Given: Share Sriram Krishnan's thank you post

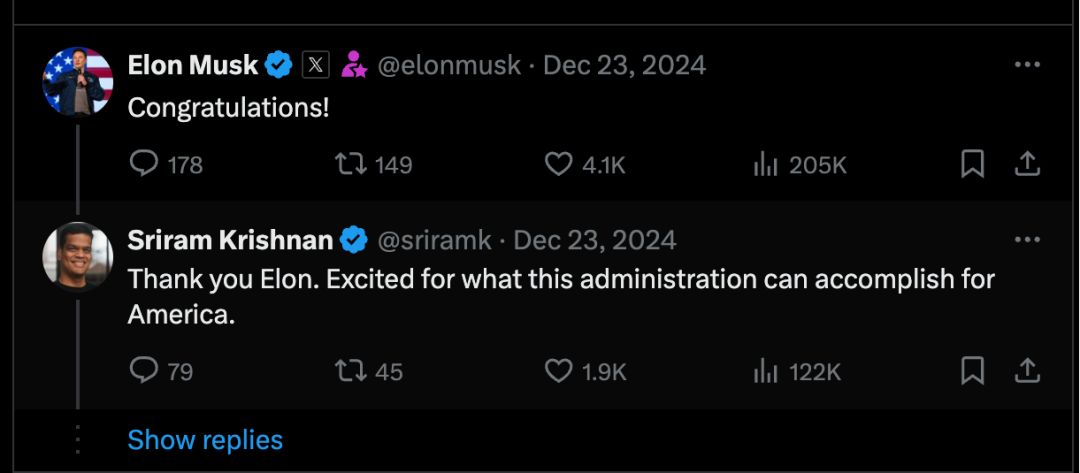Looking at the screenshot, I should coord(1027,371).
